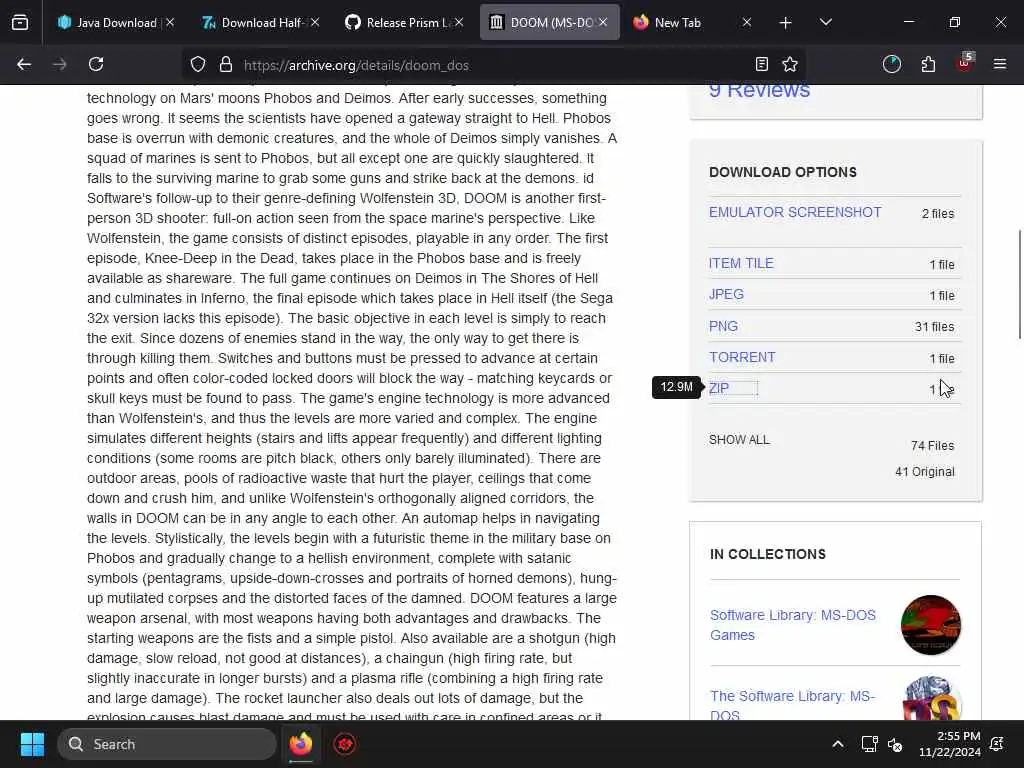Viewport: 1024px width, 768px height.
Task: Close the Download Half- tab
Action: (x=315, y=22)
